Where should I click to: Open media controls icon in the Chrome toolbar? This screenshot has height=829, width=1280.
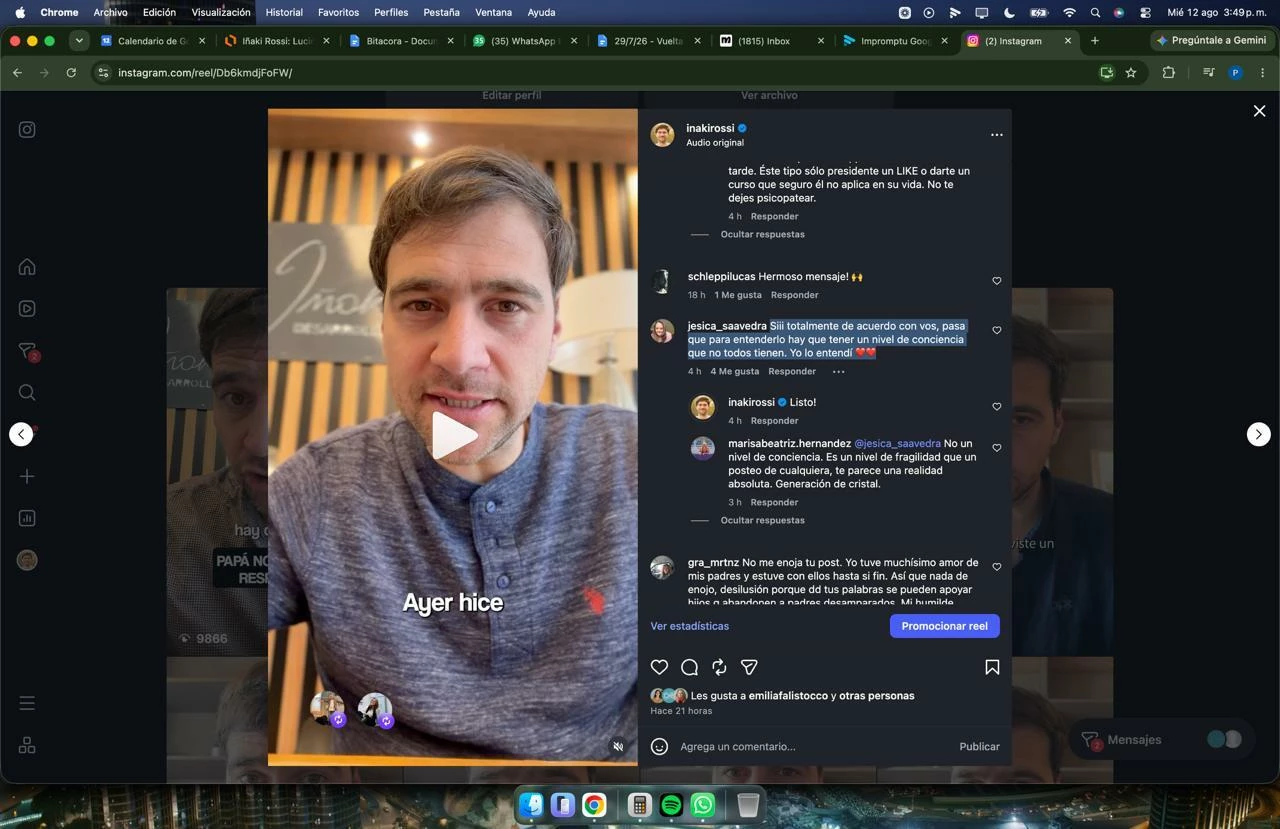tap(1209, 72)
